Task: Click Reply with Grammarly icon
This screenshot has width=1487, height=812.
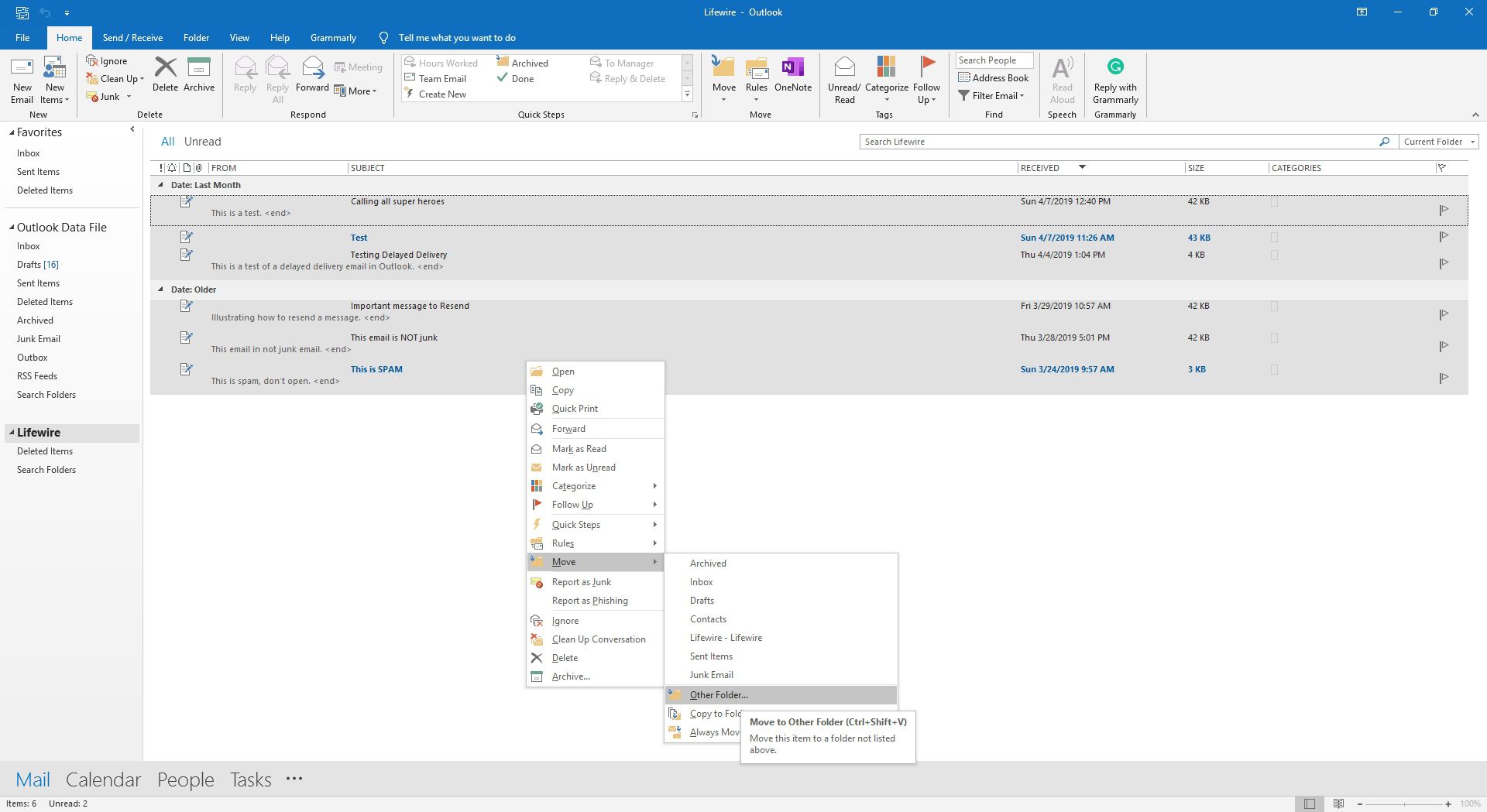Action: pyautogui.click(x=1115, y=67)
